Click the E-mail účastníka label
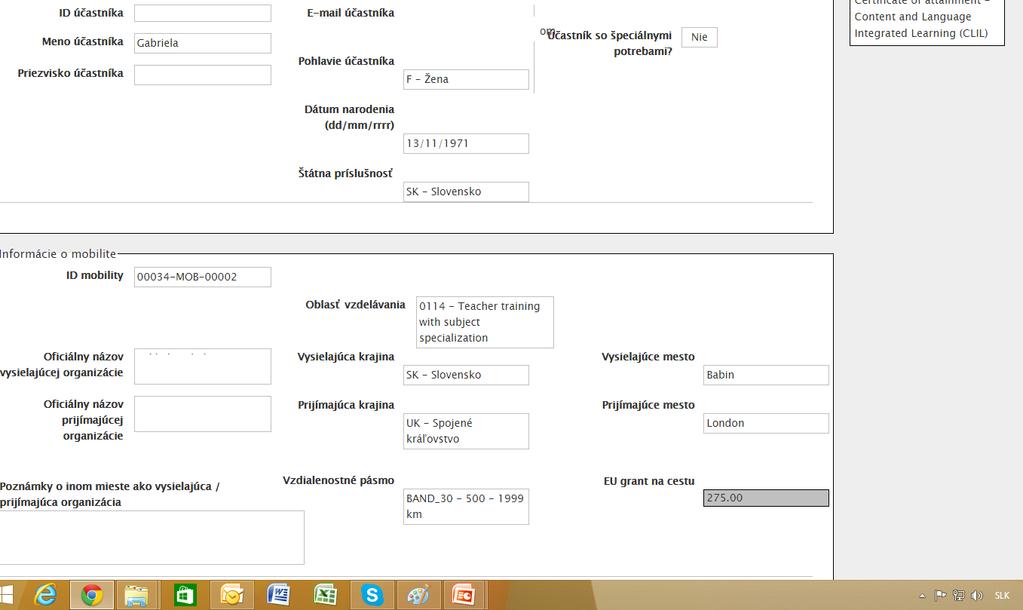Screen dimensions: 1023x610 coord(350,13)
